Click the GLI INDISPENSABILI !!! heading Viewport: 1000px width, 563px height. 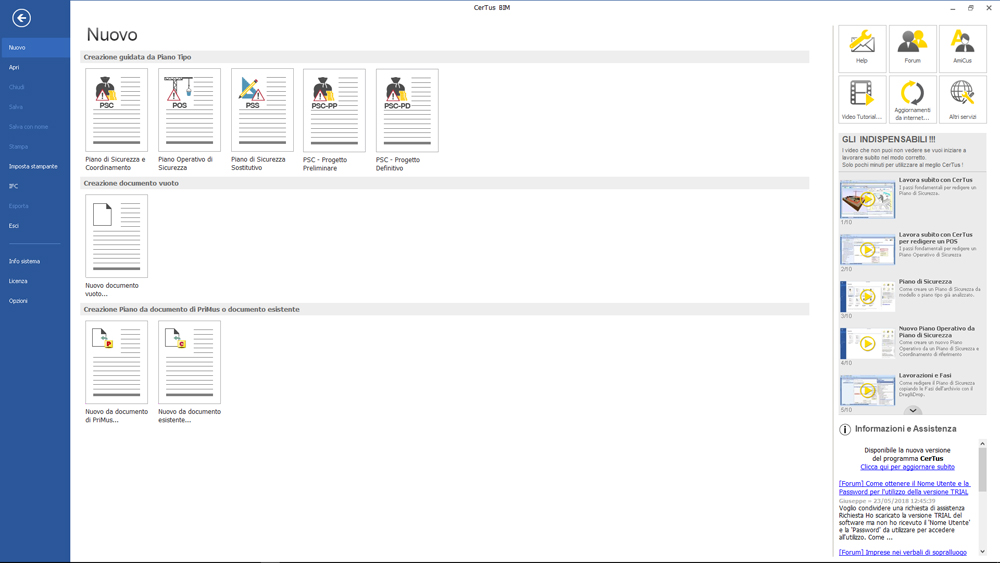click(888, 139)
